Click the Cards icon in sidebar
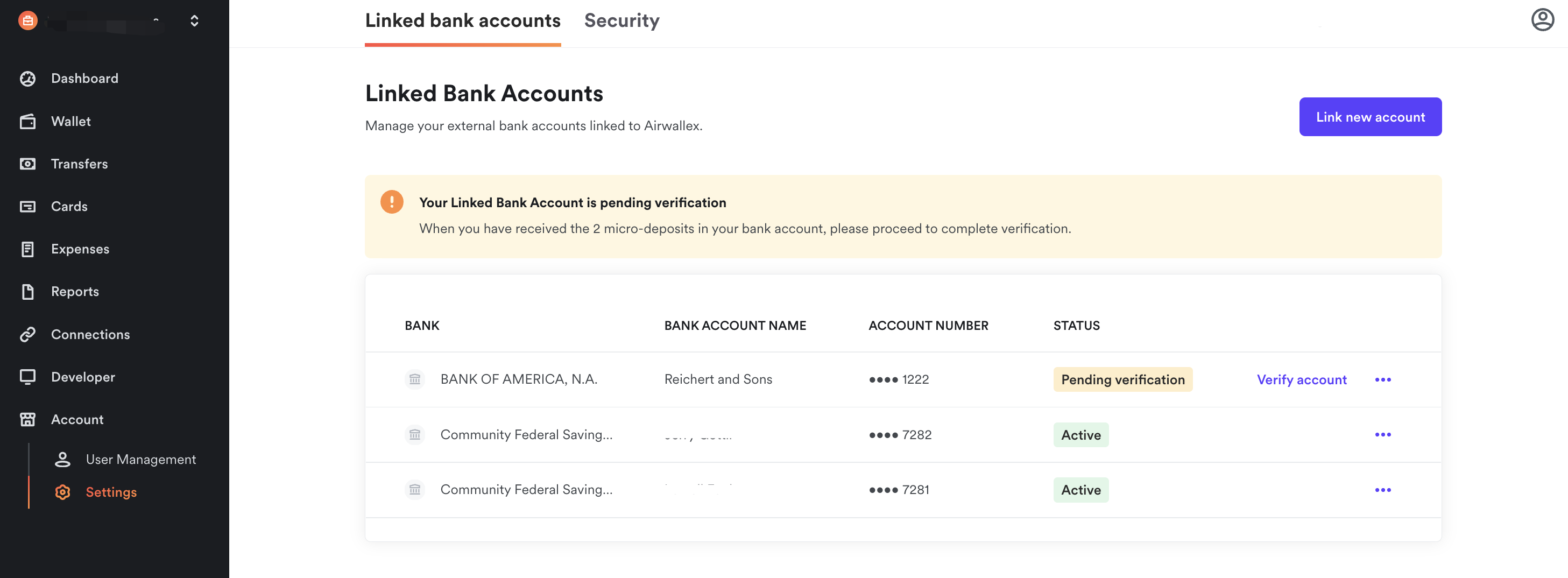 click(x=27, y=207)
